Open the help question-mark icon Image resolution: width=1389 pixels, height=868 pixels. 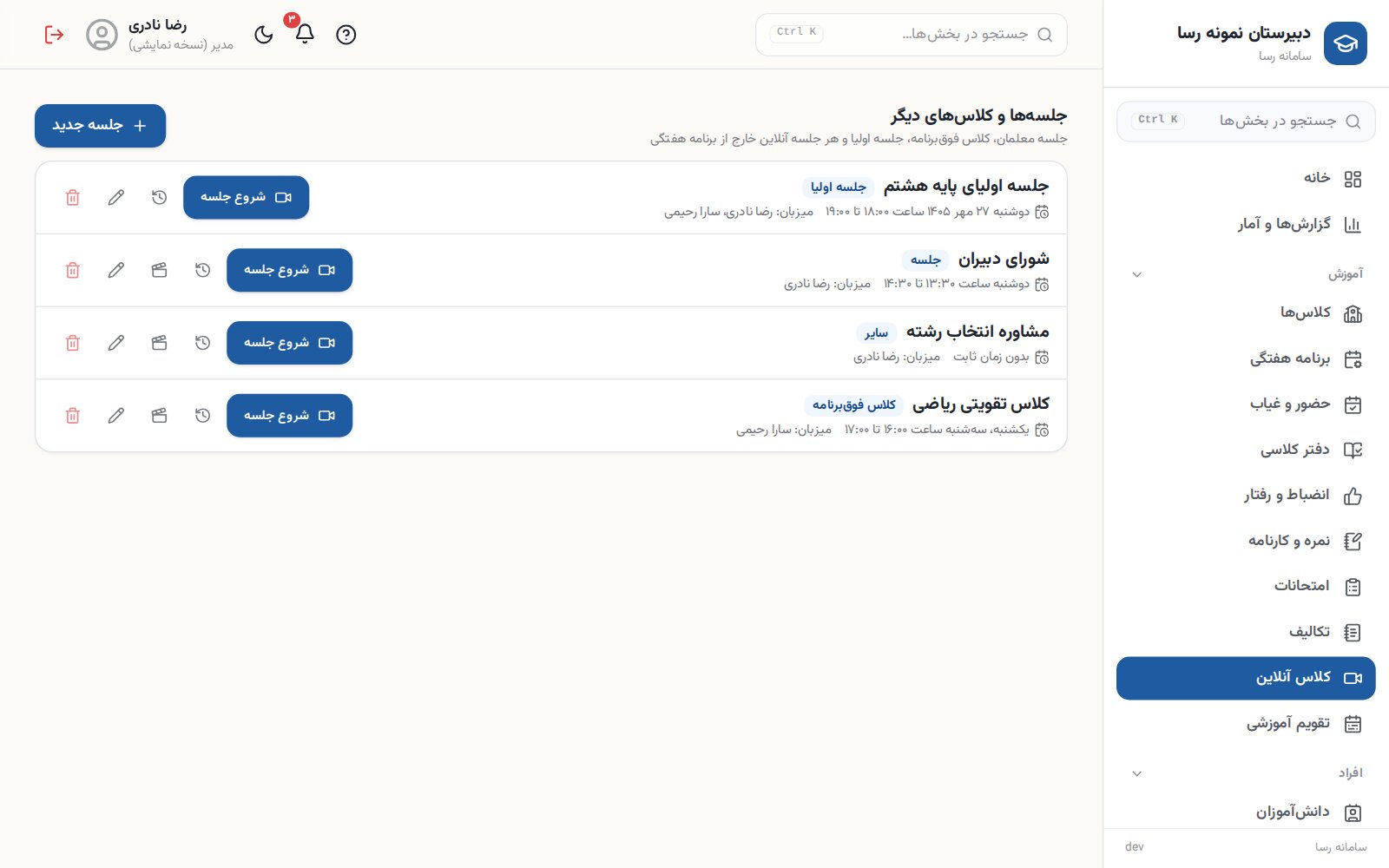(x=346, y=35)
